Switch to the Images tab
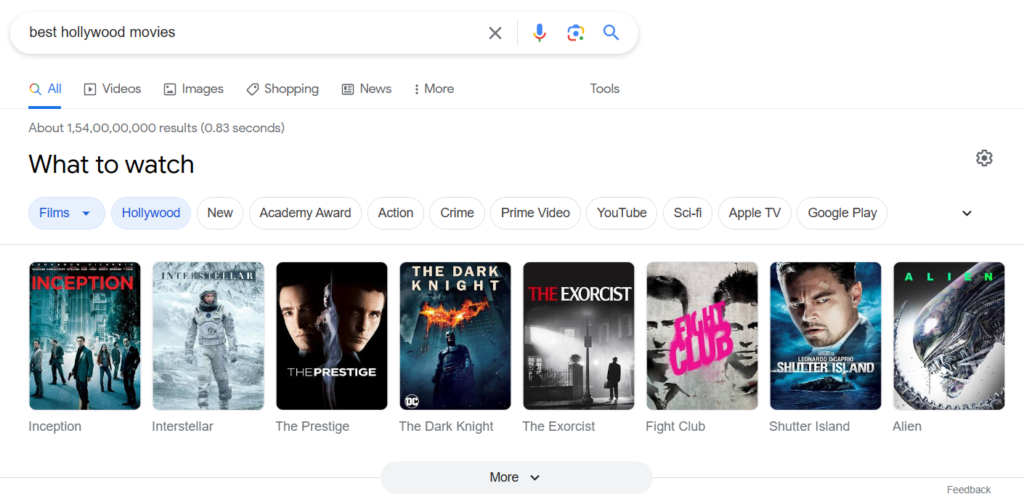The width and height of the screenshot is (1024, 502). tap(193, 89)
